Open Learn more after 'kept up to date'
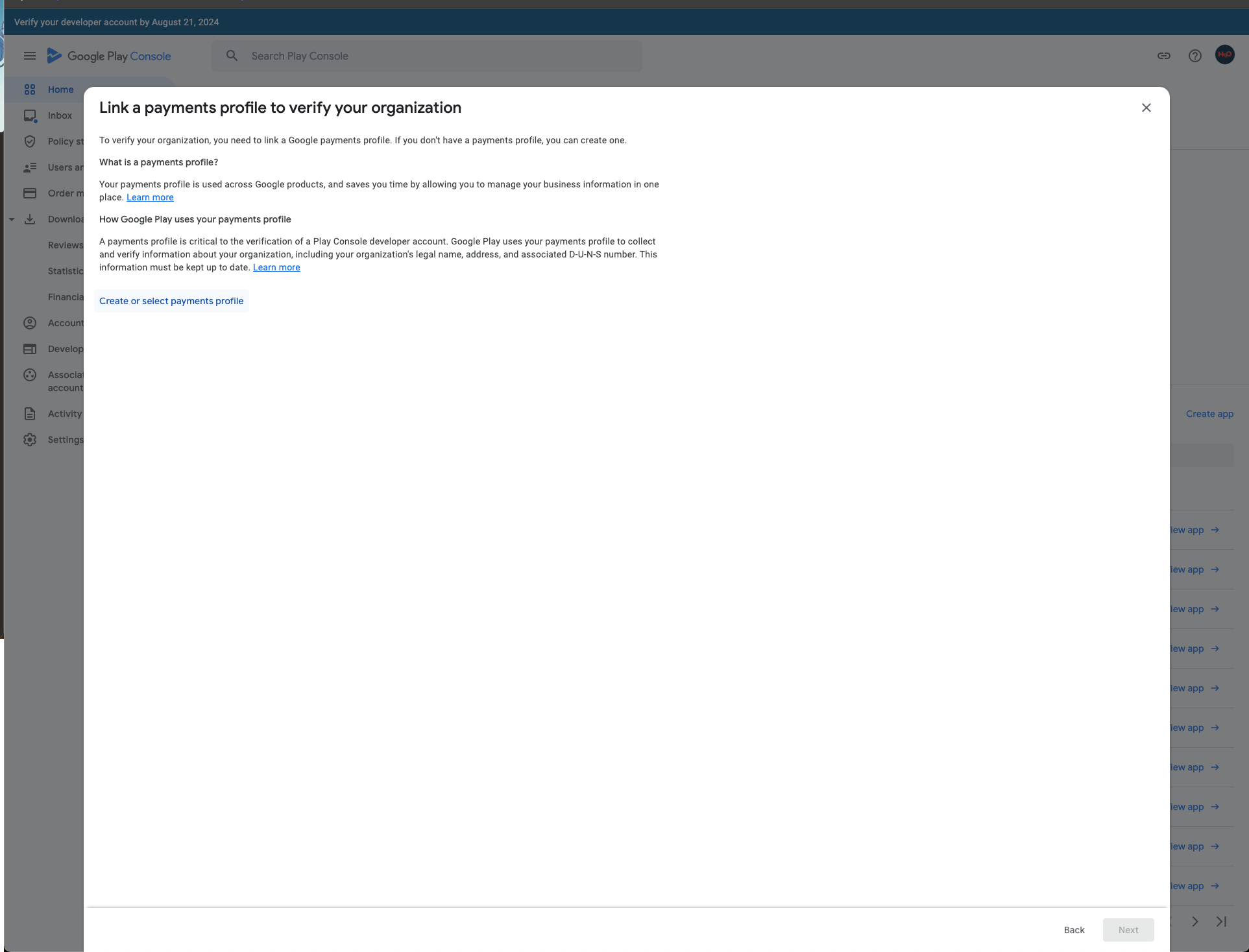Screen dimensions: 1249x952 click(x=276, y=267)
